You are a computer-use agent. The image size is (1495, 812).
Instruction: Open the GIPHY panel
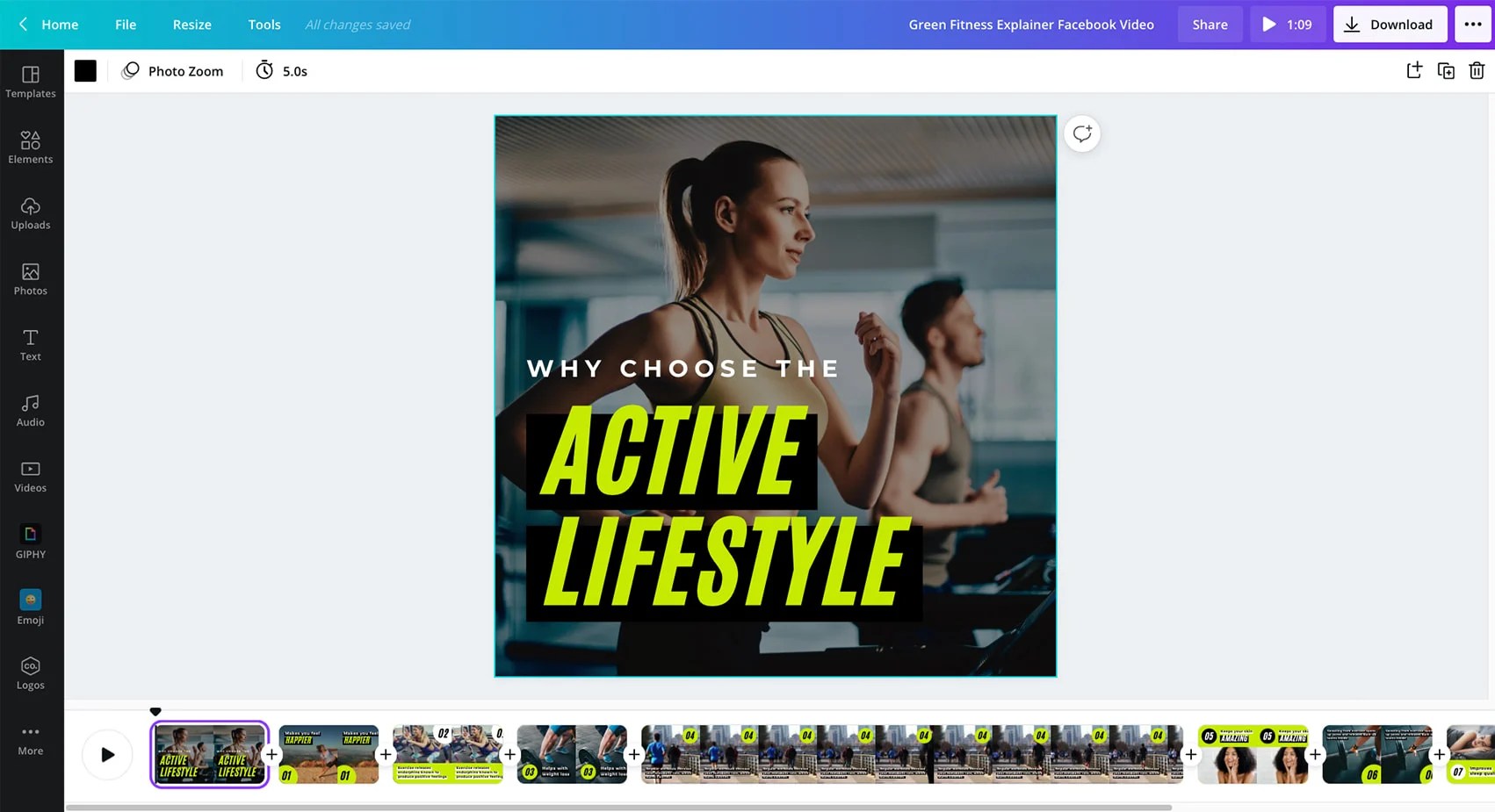(x=31, y=542)
